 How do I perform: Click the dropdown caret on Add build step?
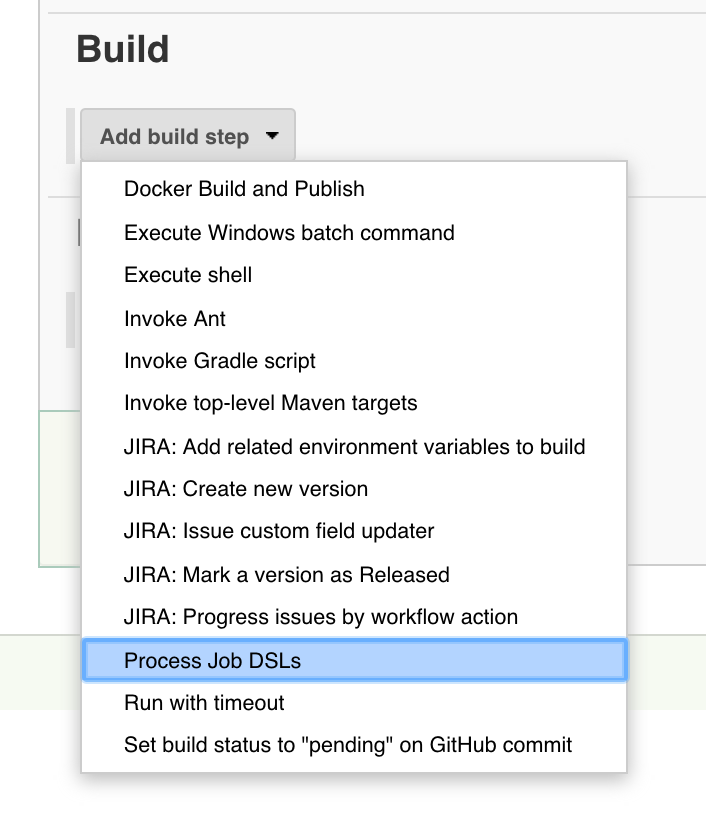tap(272, 134)
